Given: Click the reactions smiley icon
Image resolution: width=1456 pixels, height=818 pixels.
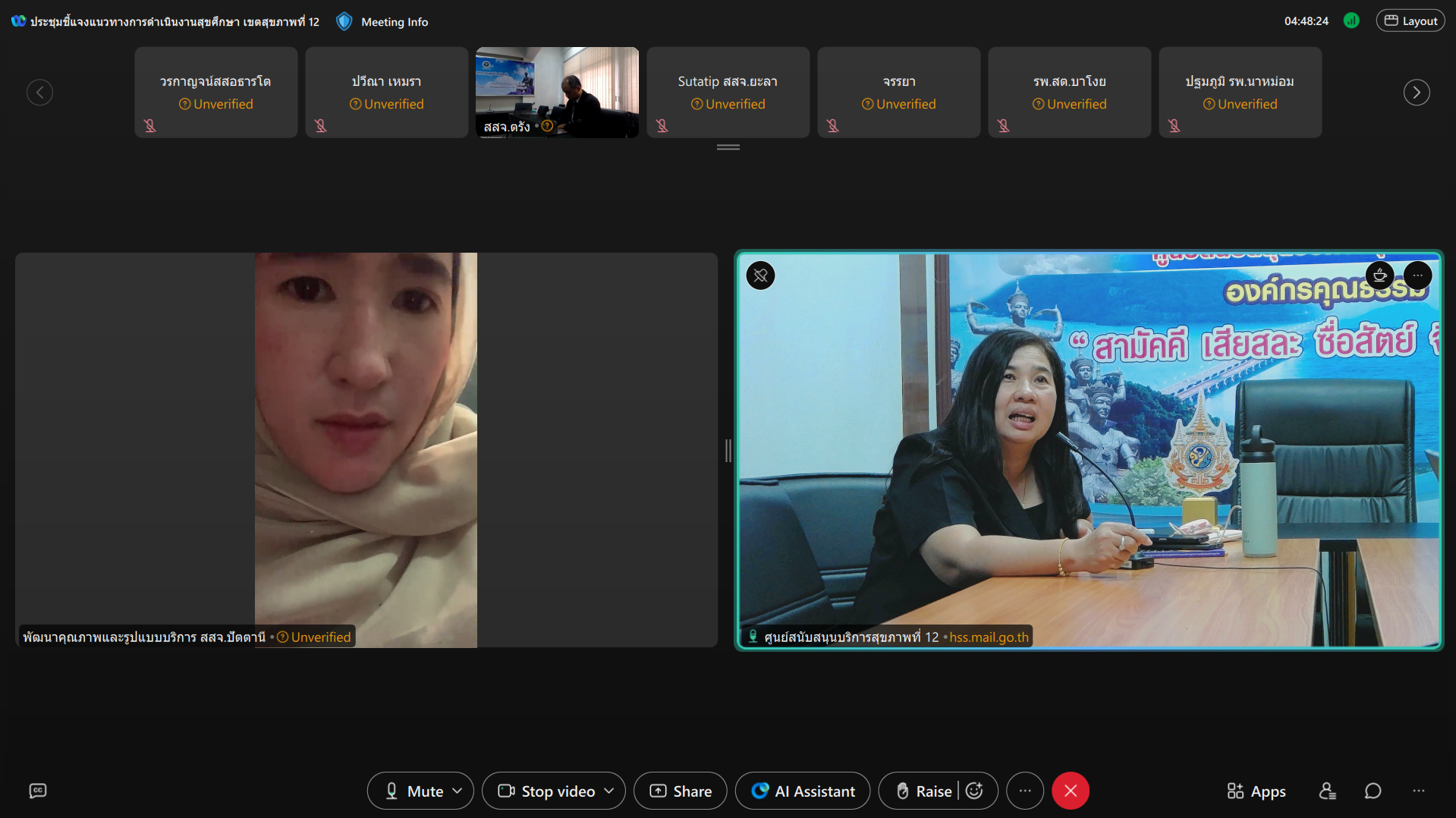Looking at the screenshot, I should click(x=975, y=791).
